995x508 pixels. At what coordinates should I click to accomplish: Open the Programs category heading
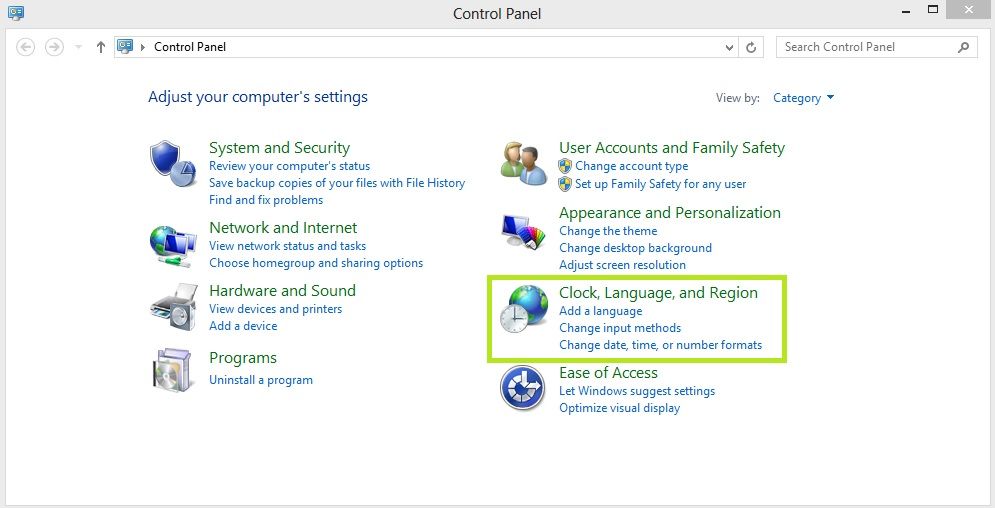[243, 358]
